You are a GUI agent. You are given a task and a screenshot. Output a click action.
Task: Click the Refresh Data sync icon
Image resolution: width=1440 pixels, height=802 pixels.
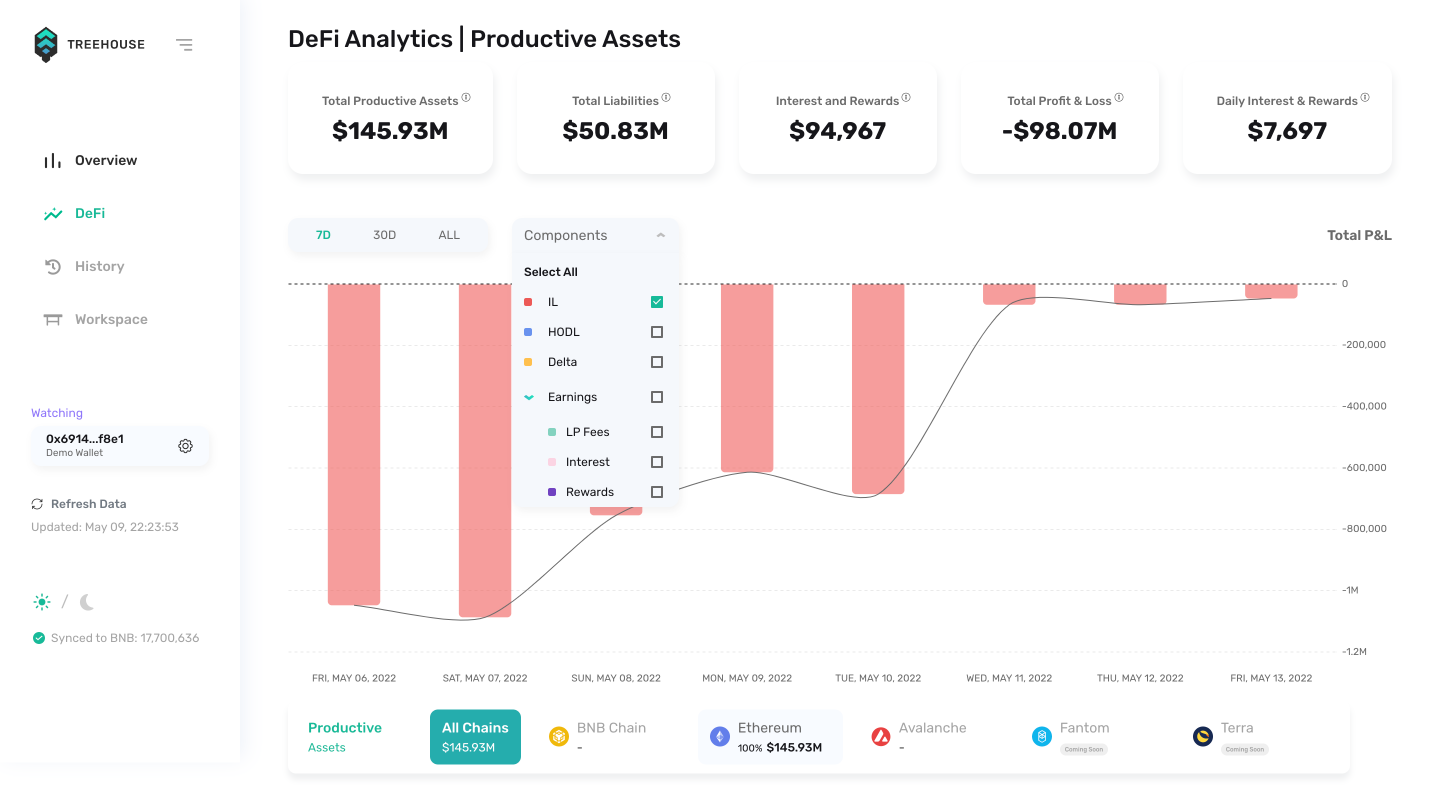pos(38,504)
